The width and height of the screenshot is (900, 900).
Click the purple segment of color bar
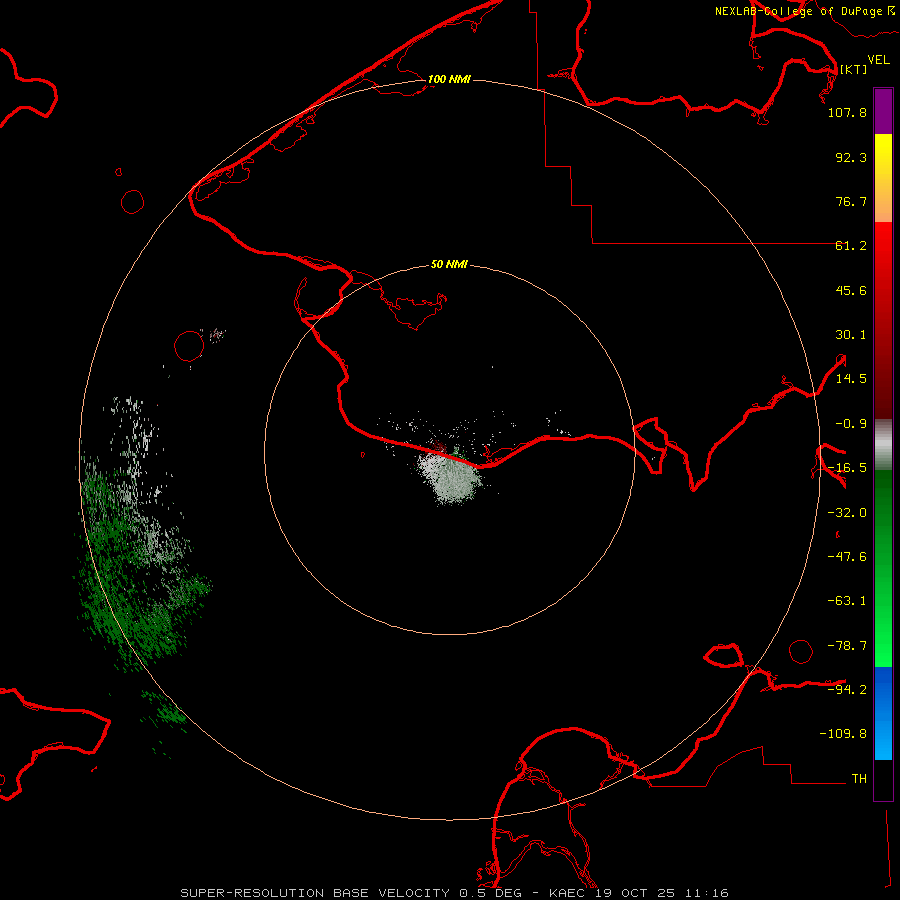click(883, 111)
